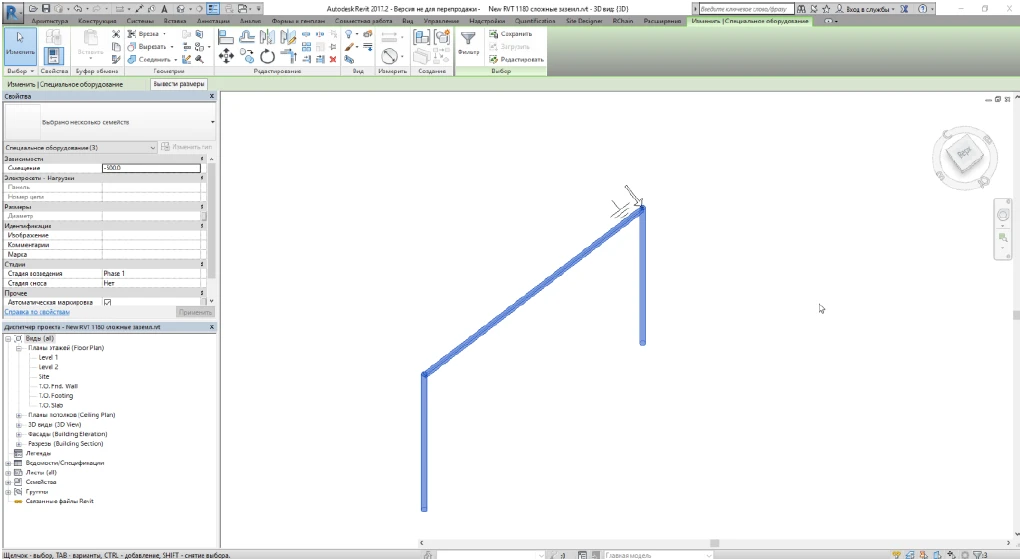Open the Свойства properties palette icon
Screen dimensions: 1020x559
point(54,56)
